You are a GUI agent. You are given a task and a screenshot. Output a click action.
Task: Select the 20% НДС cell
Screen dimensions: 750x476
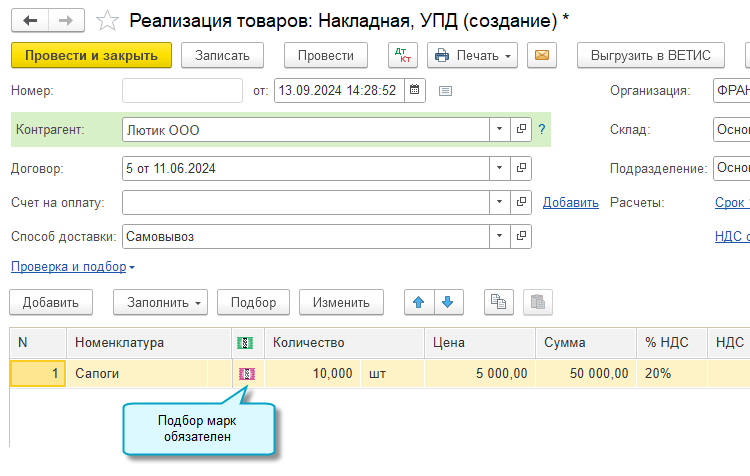pos(672,374)
